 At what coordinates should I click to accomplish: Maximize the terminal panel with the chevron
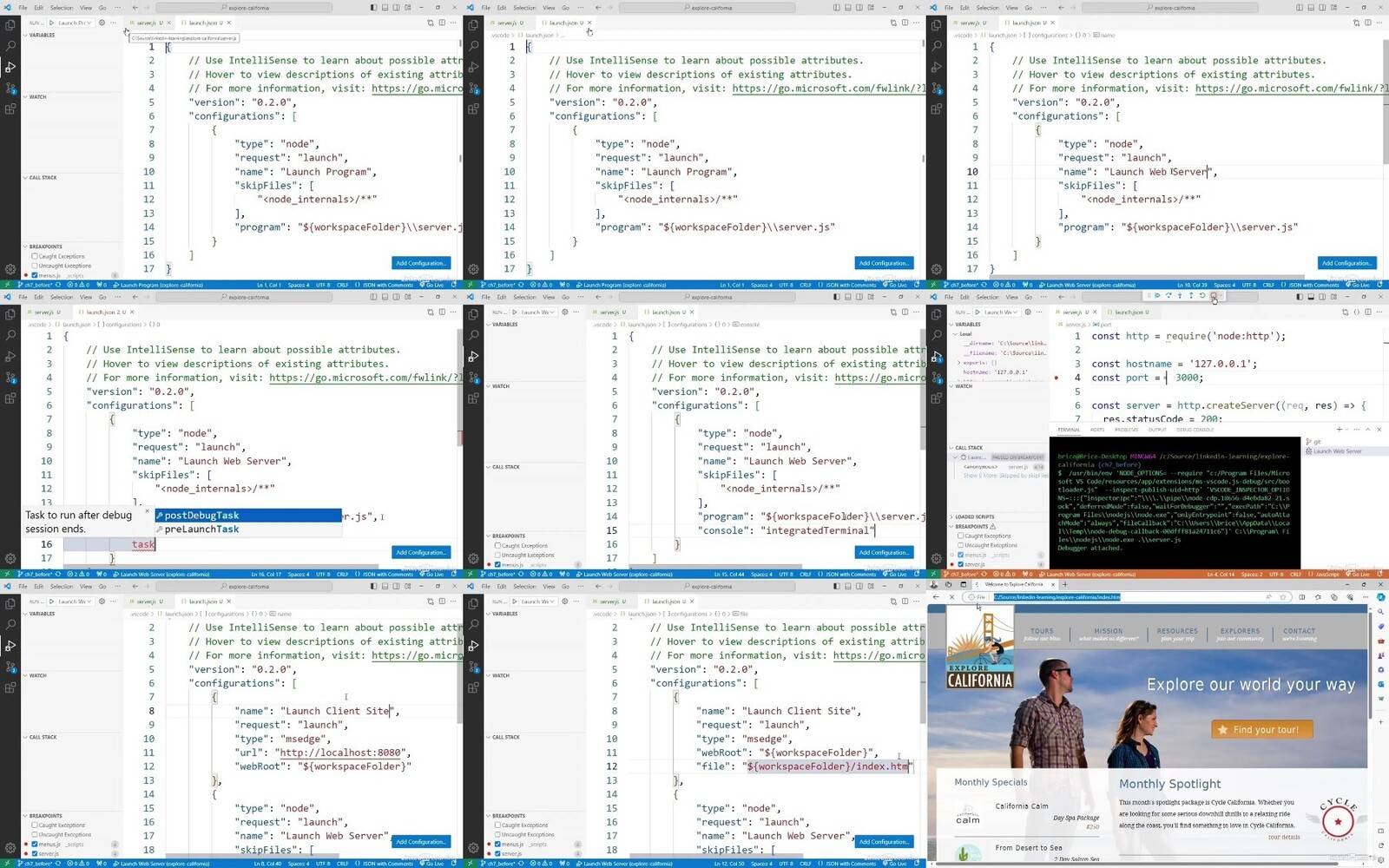coord(1367,430)
